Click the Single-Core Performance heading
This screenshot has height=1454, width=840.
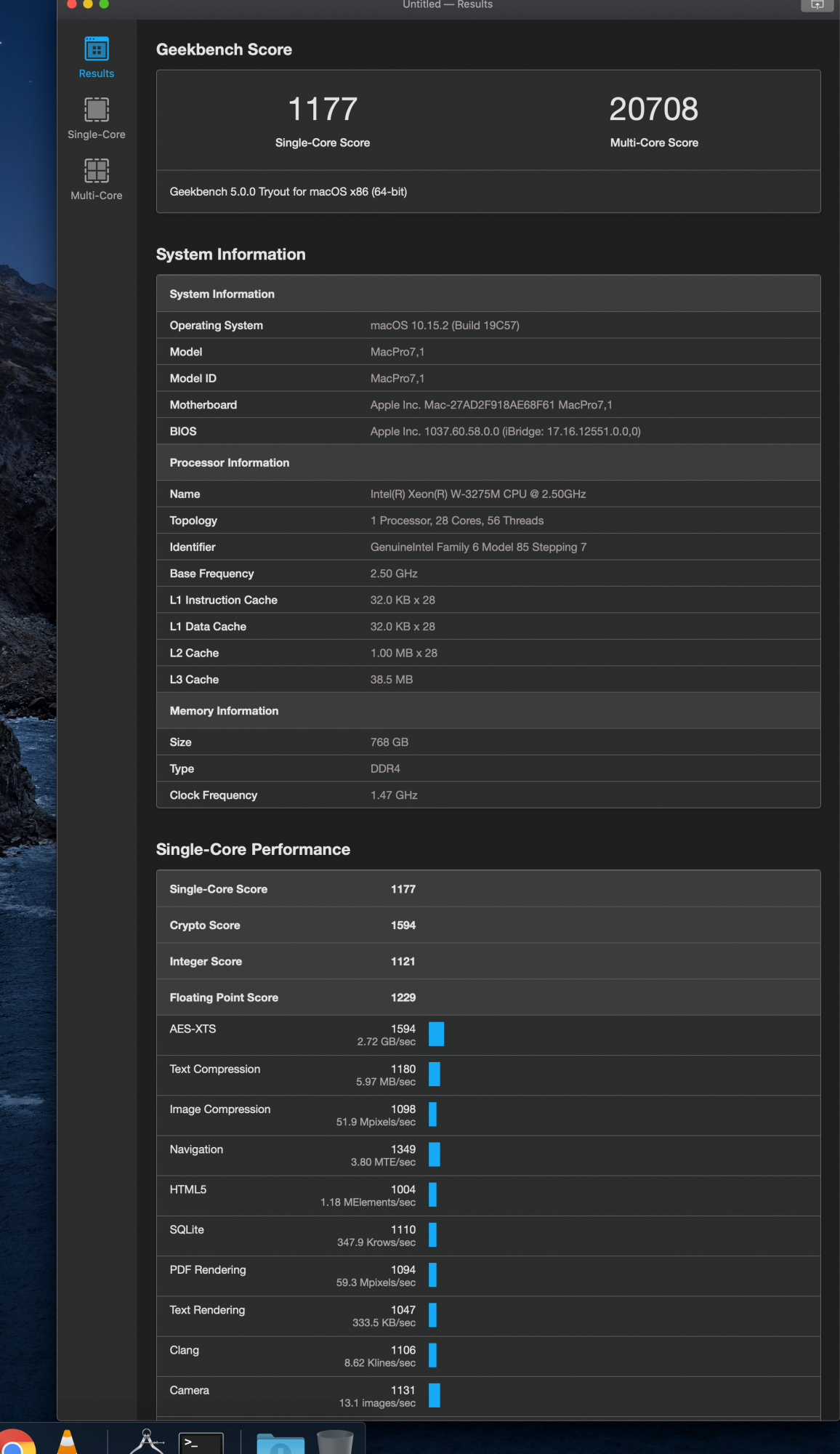coord(253,850)
